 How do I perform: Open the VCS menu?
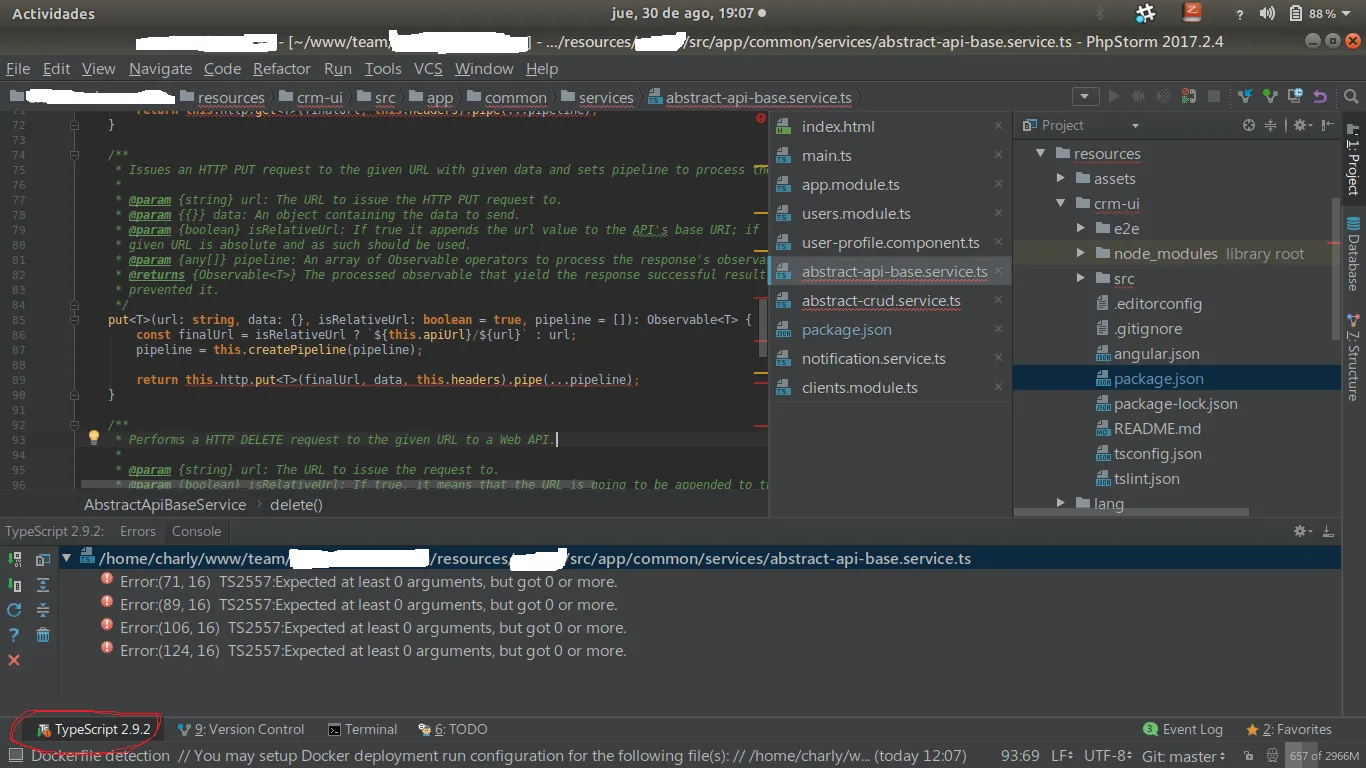(x=428, y=69)
